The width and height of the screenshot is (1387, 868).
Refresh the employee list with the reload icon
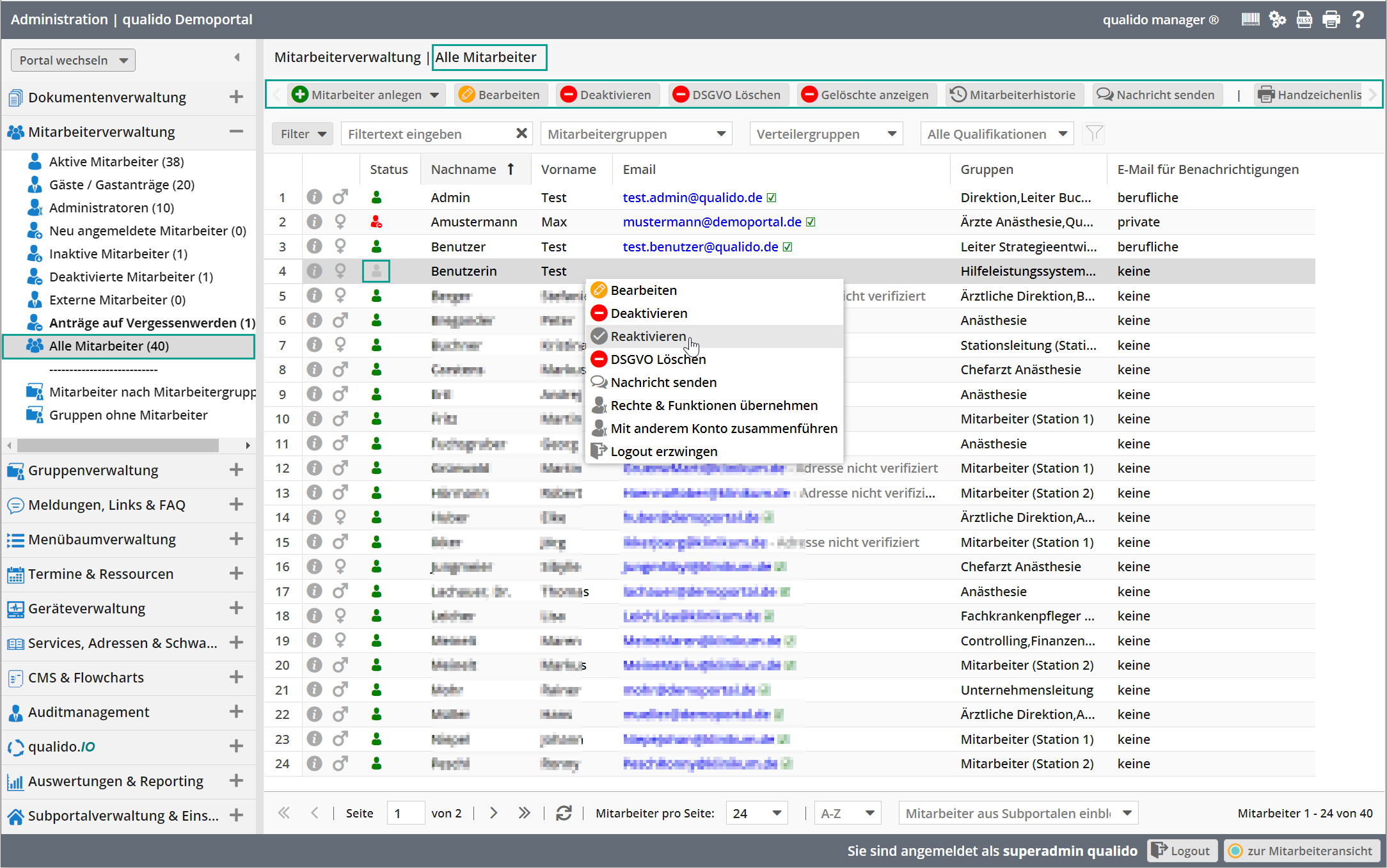(564, 813)
